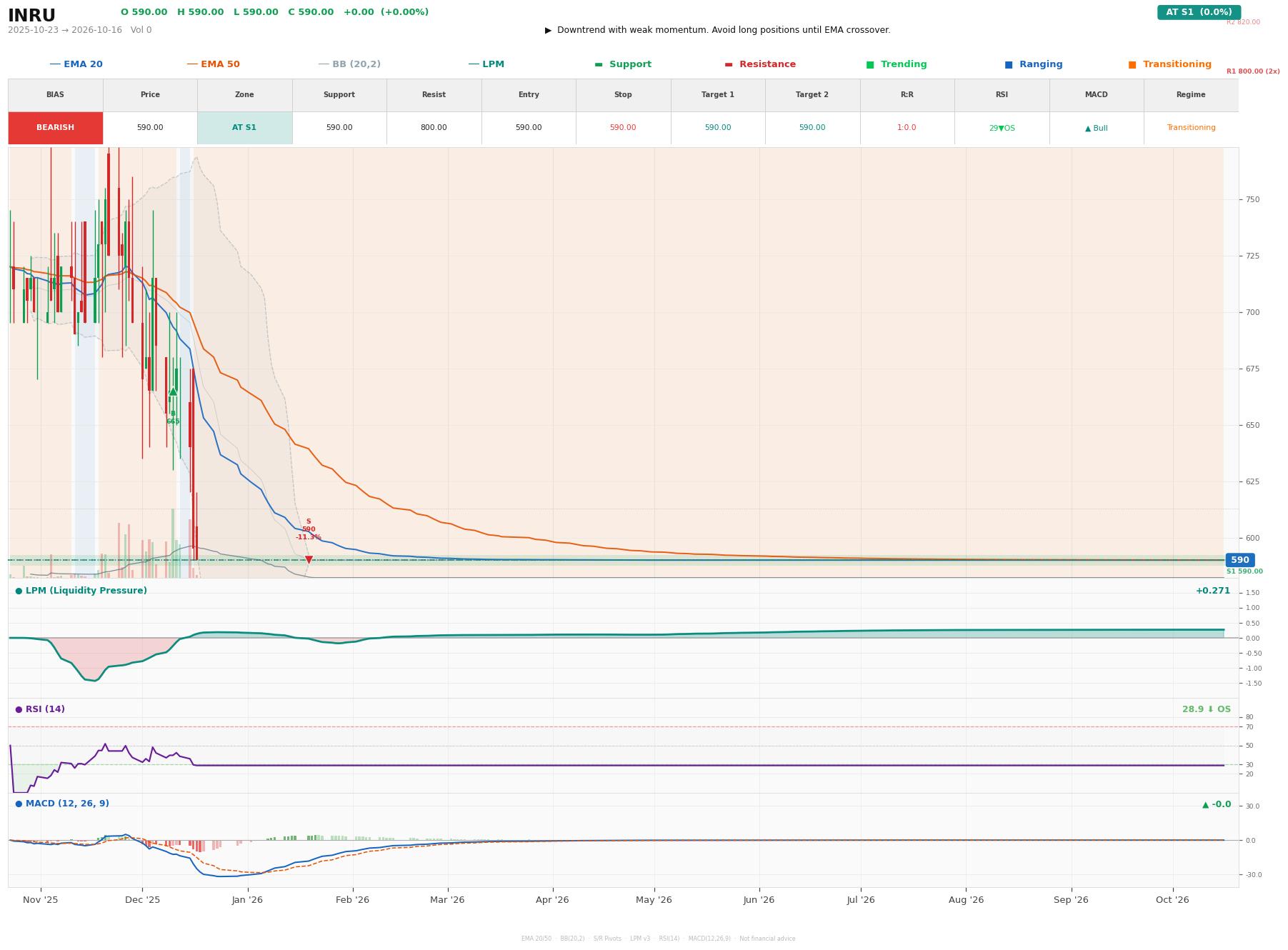Click the EMA 20 legend entry

tap(76, 64)
